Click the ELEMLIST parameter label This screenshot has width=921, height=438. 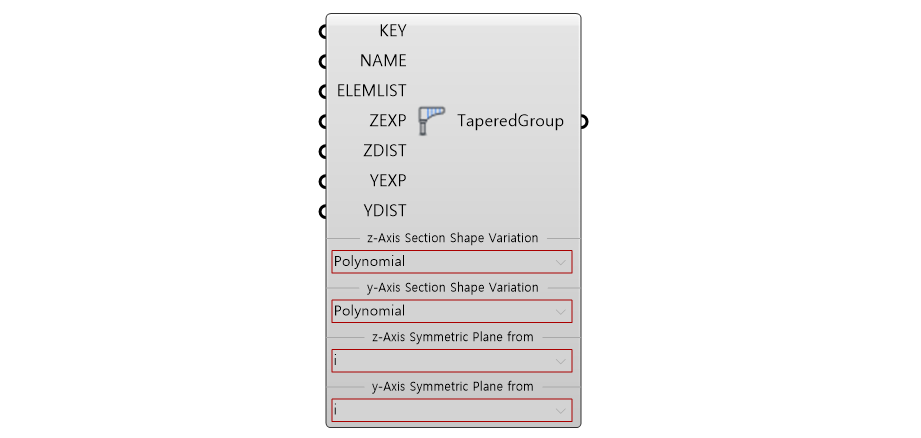[372, 91]
